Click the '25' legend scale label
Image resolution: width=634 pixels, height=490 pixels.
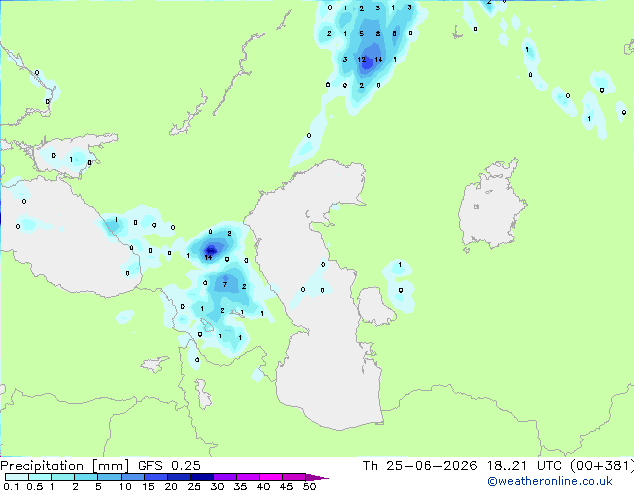(x=194, y=486)
